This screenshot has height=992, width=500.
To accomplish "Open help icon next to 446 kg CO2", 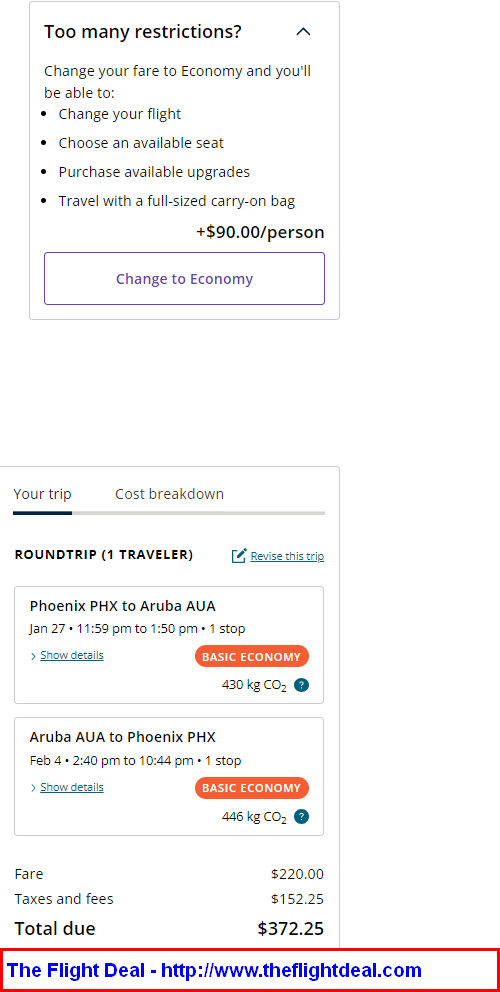I will (x=302, y=817).
